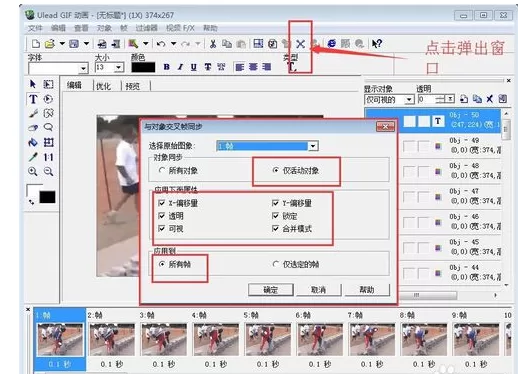Select the 7:帧 frame thumbnail
The height and width of the screenshot is (374, 518).
(372, 339)
